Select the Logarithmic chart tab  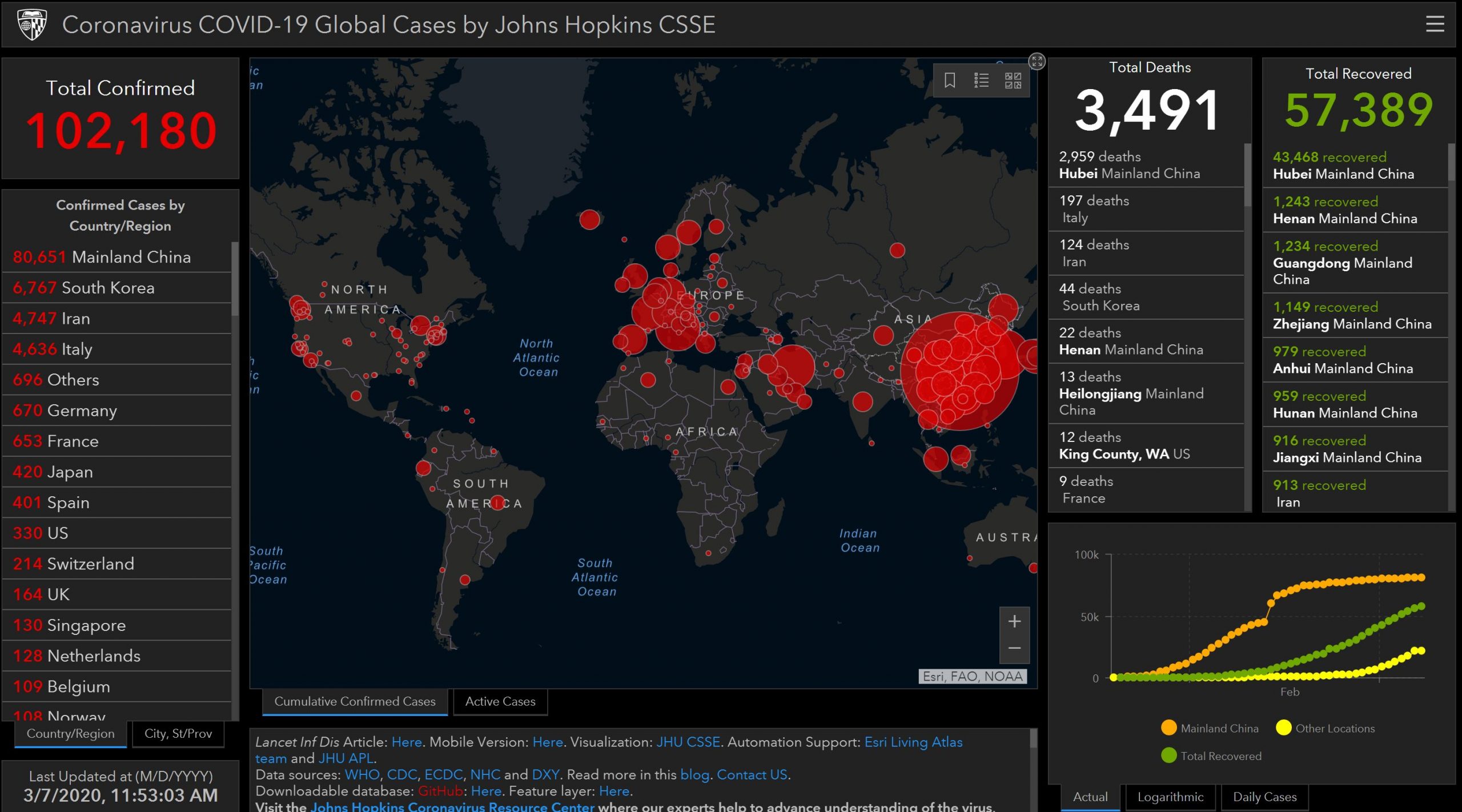click(1170, 797)
